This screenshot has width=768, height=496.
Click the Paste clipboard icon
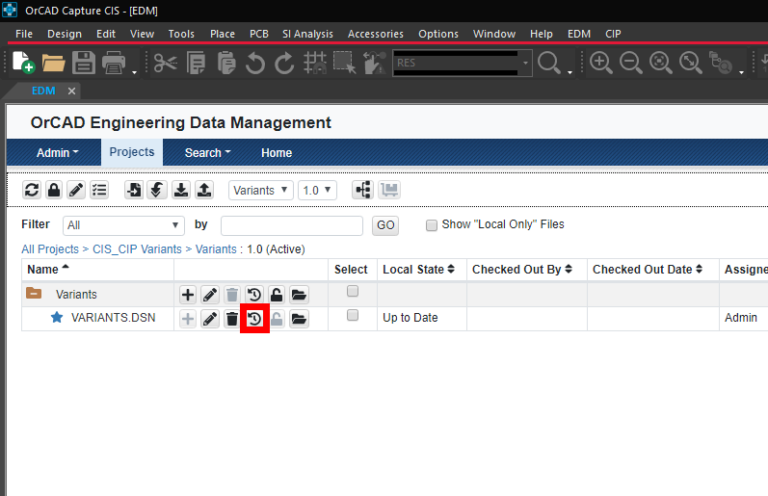[226, 63]
